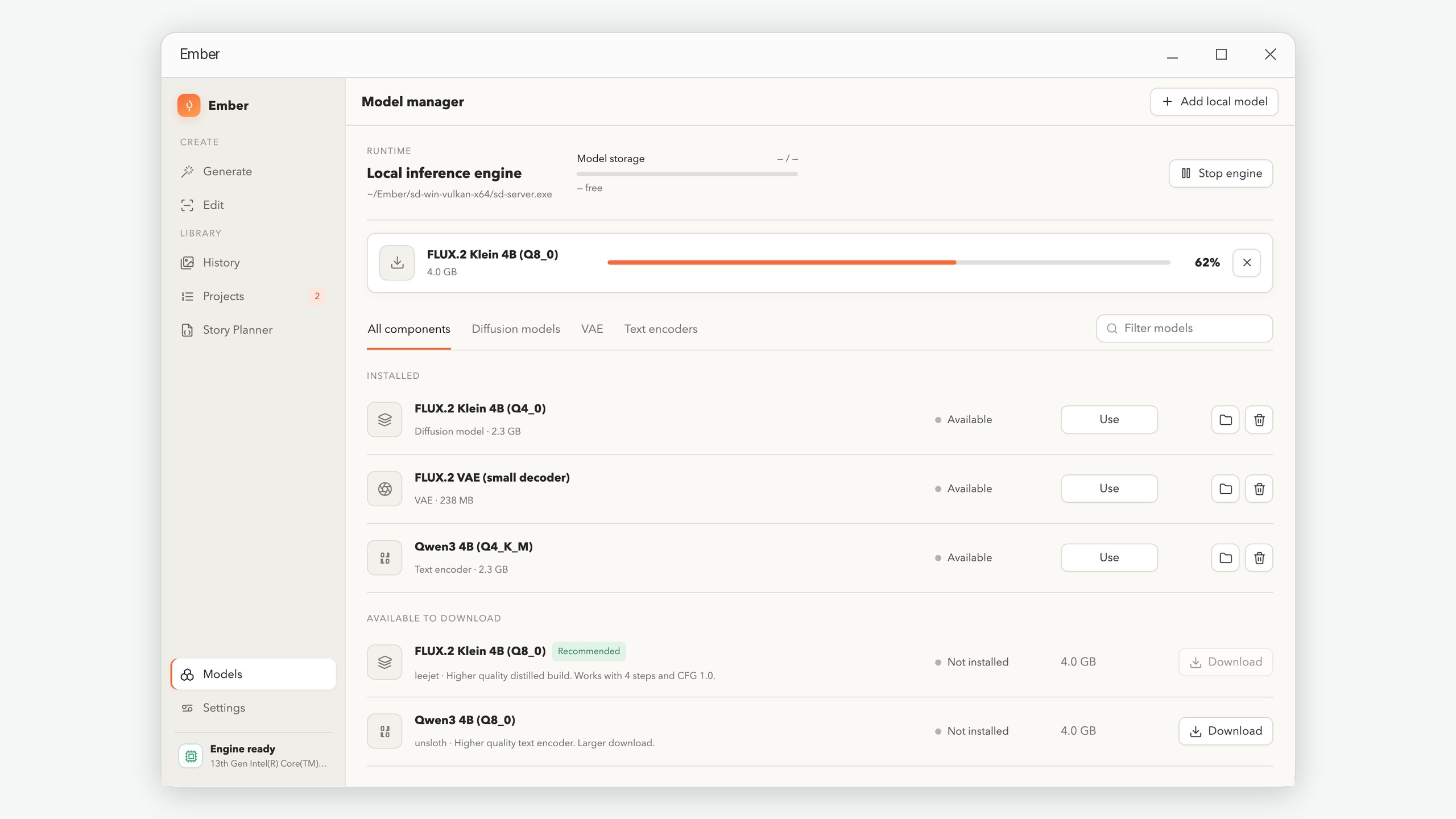Use the FLUX.2 Klein 4B (Q4_0) model
1456x819 pixels.
[1109, 420]
